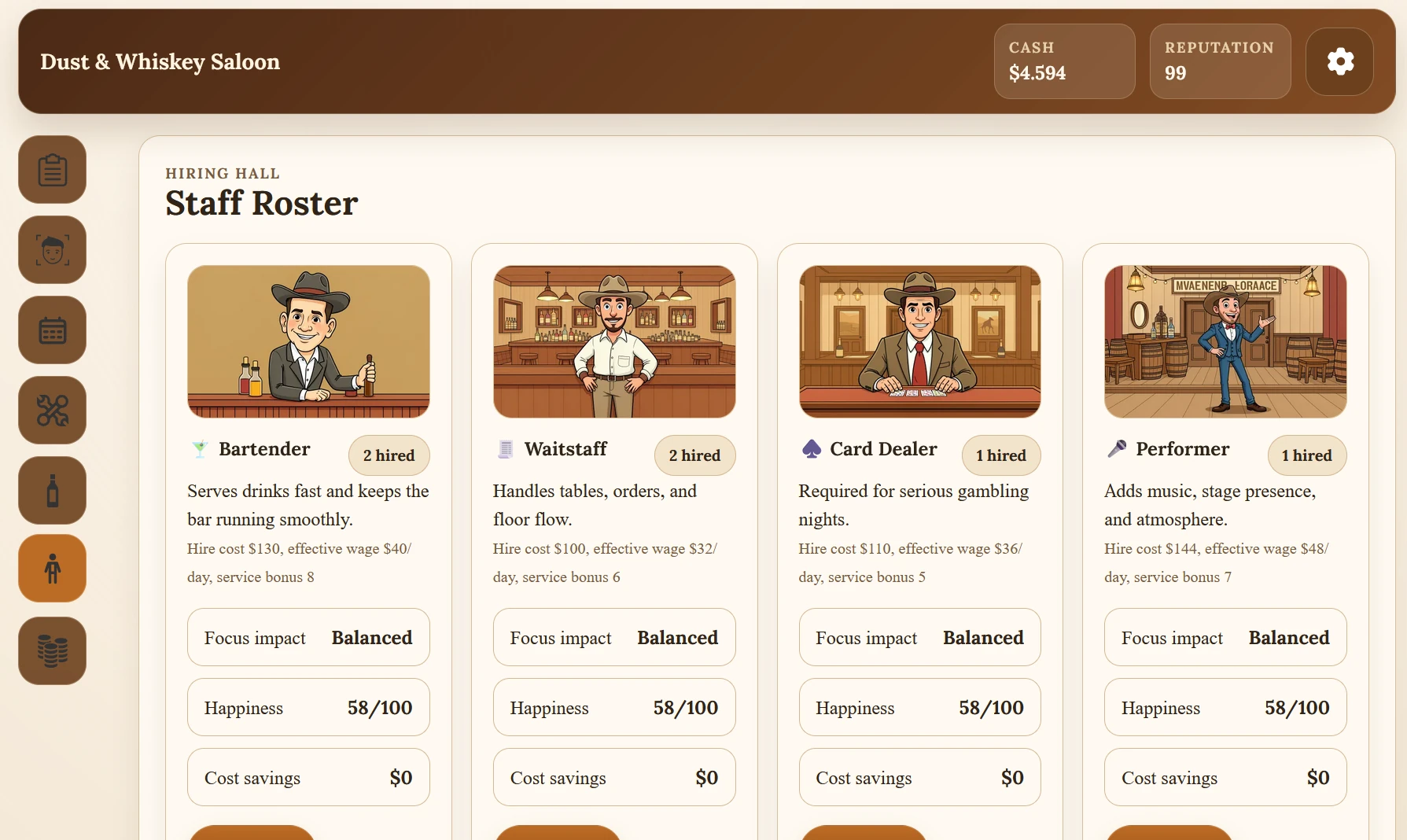1407x840 pixels.
Task: Click the orange button under Bartender card
Action: coord(252,832)
